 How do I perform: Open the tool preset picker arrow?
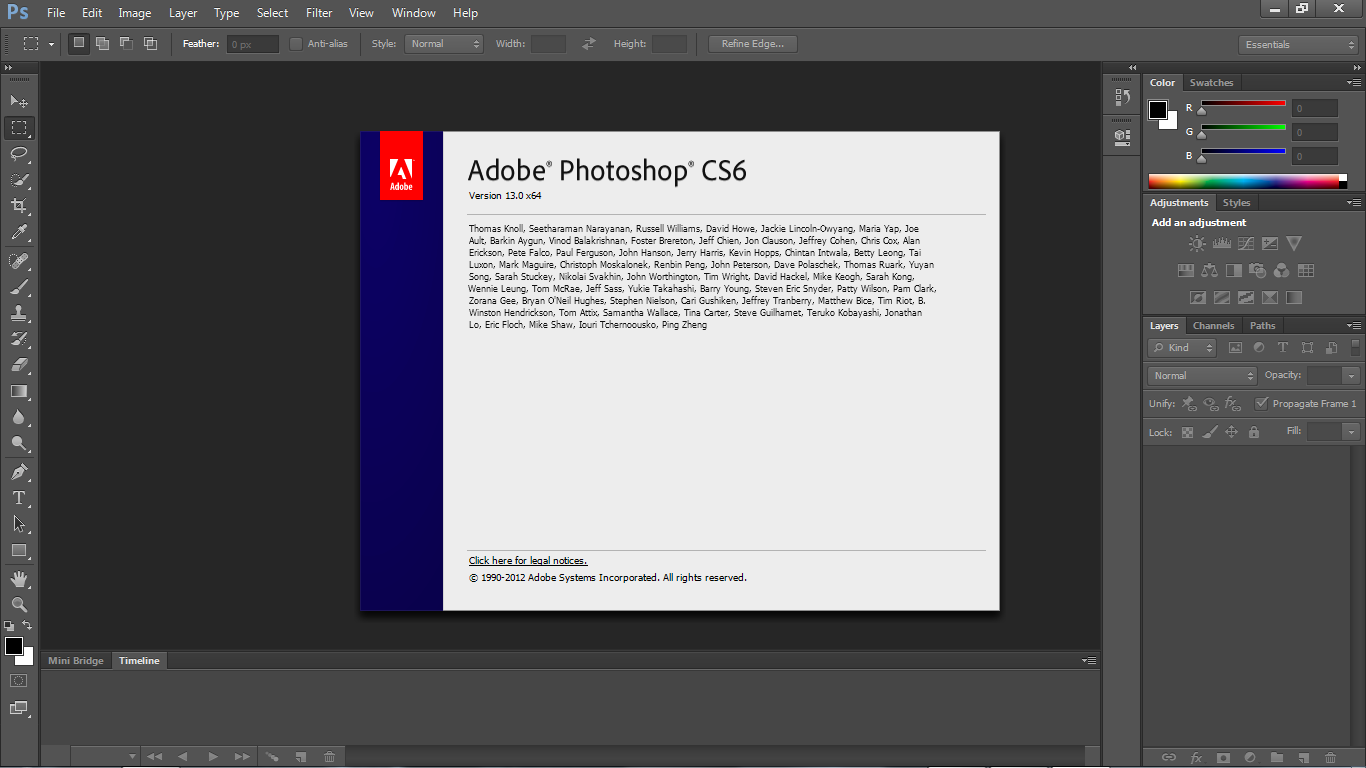click(x=51, y=44)
